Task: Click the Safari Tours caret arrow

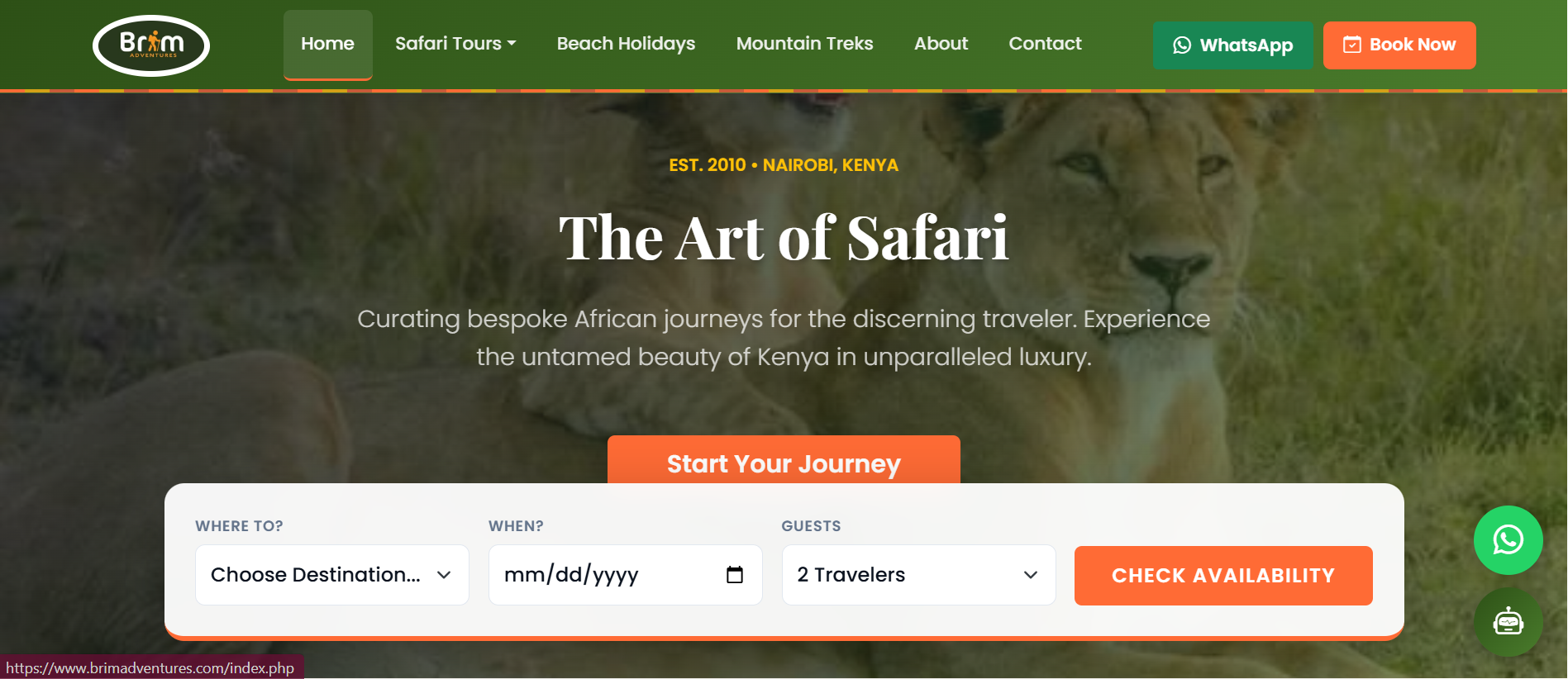Action: pos(512,44)
